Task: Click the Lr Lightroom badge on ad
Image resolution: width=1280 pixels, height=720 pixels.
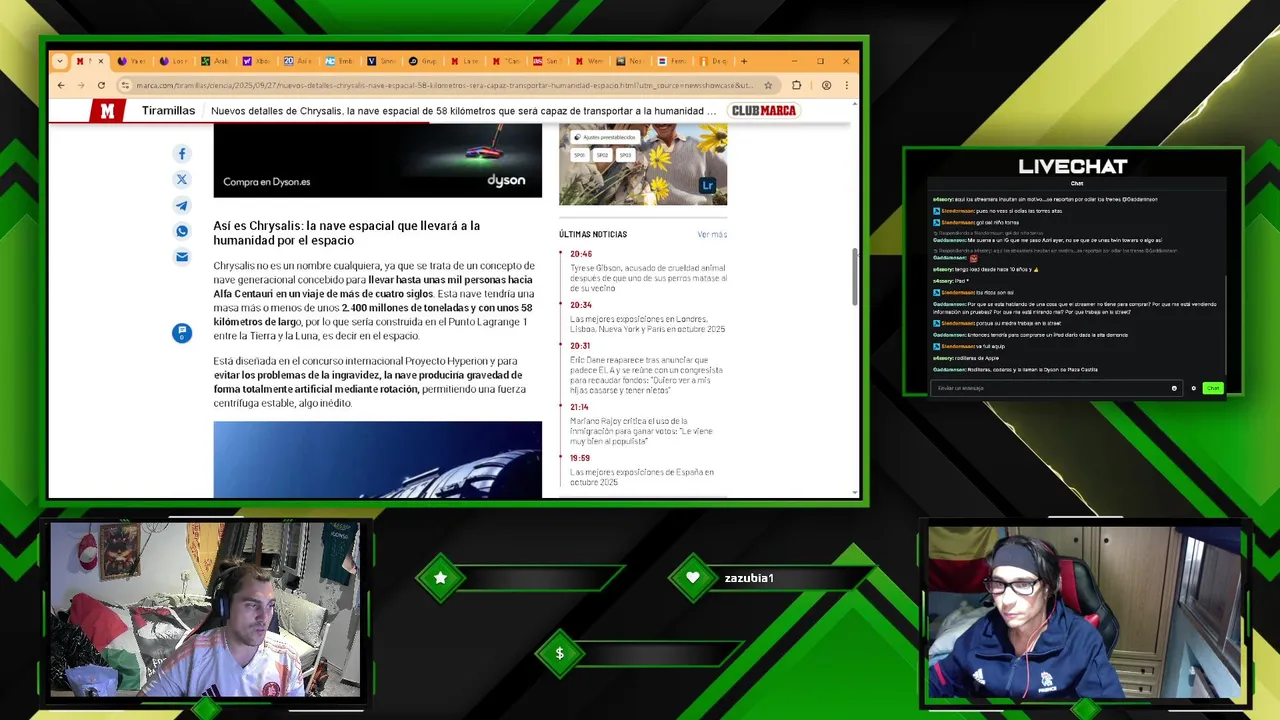Action: tap(708, 185)
